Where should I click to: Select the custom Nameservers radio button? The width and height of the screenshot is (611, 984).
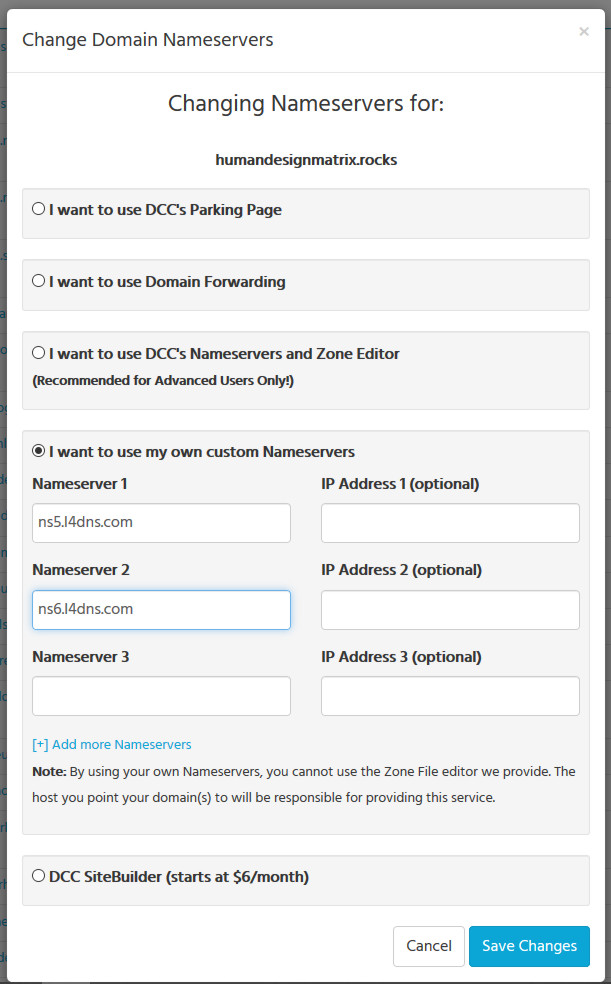[39, 451]
